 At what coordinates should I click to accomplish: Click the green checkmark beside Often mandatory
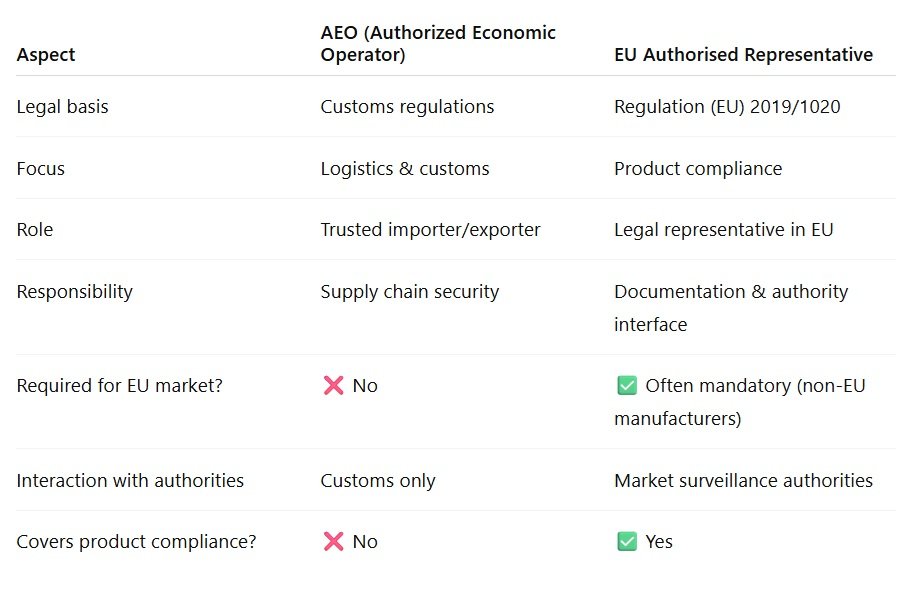627,386
